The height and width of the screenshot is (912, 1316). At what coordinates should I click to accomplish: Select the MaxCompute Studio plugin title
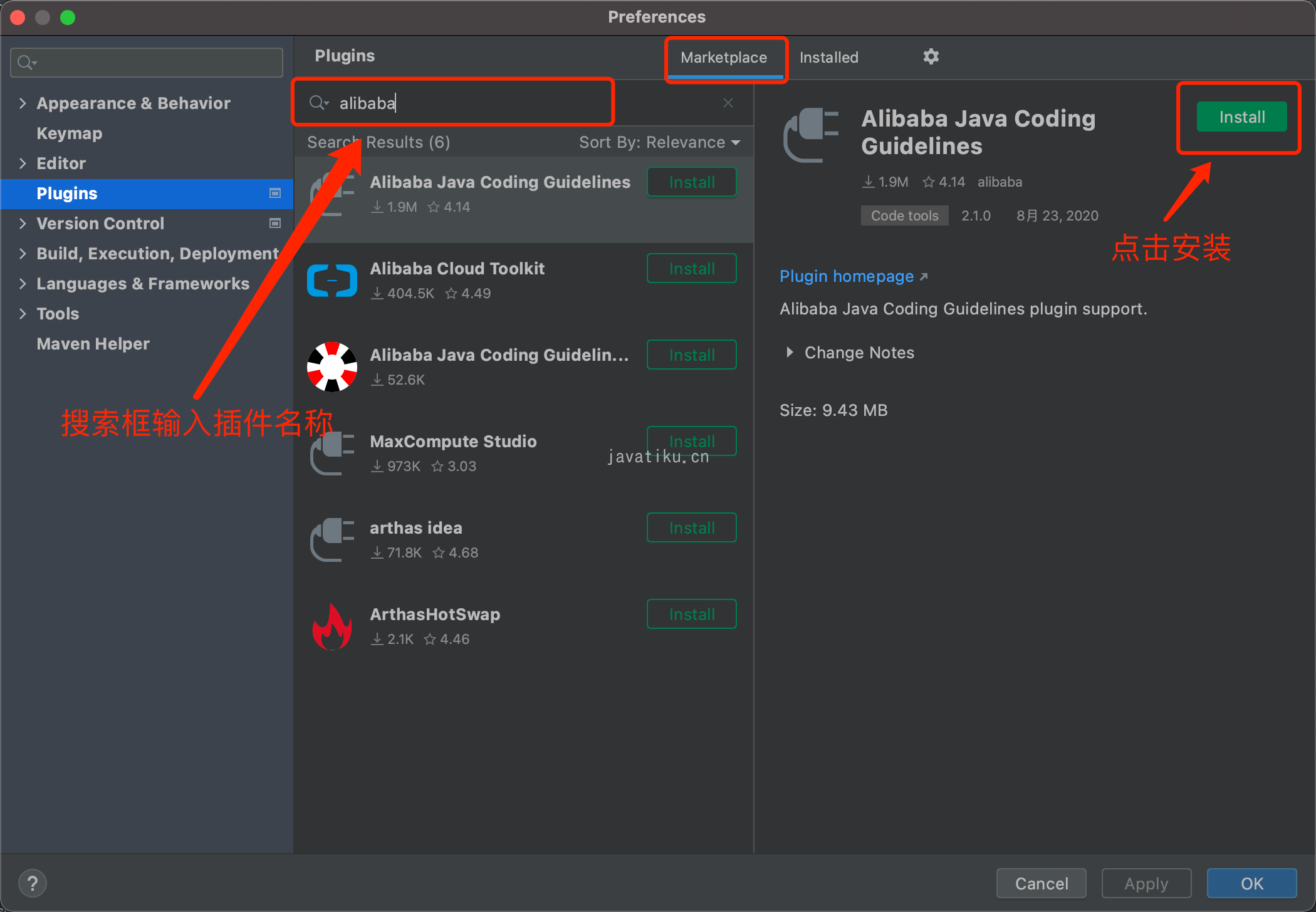tap(453, 442)
